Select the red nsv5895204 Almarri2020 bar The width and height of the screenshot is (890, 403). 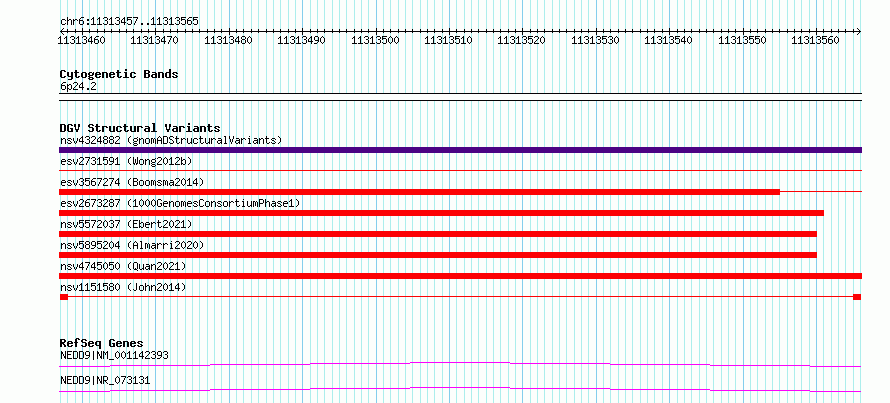[438, 255]
